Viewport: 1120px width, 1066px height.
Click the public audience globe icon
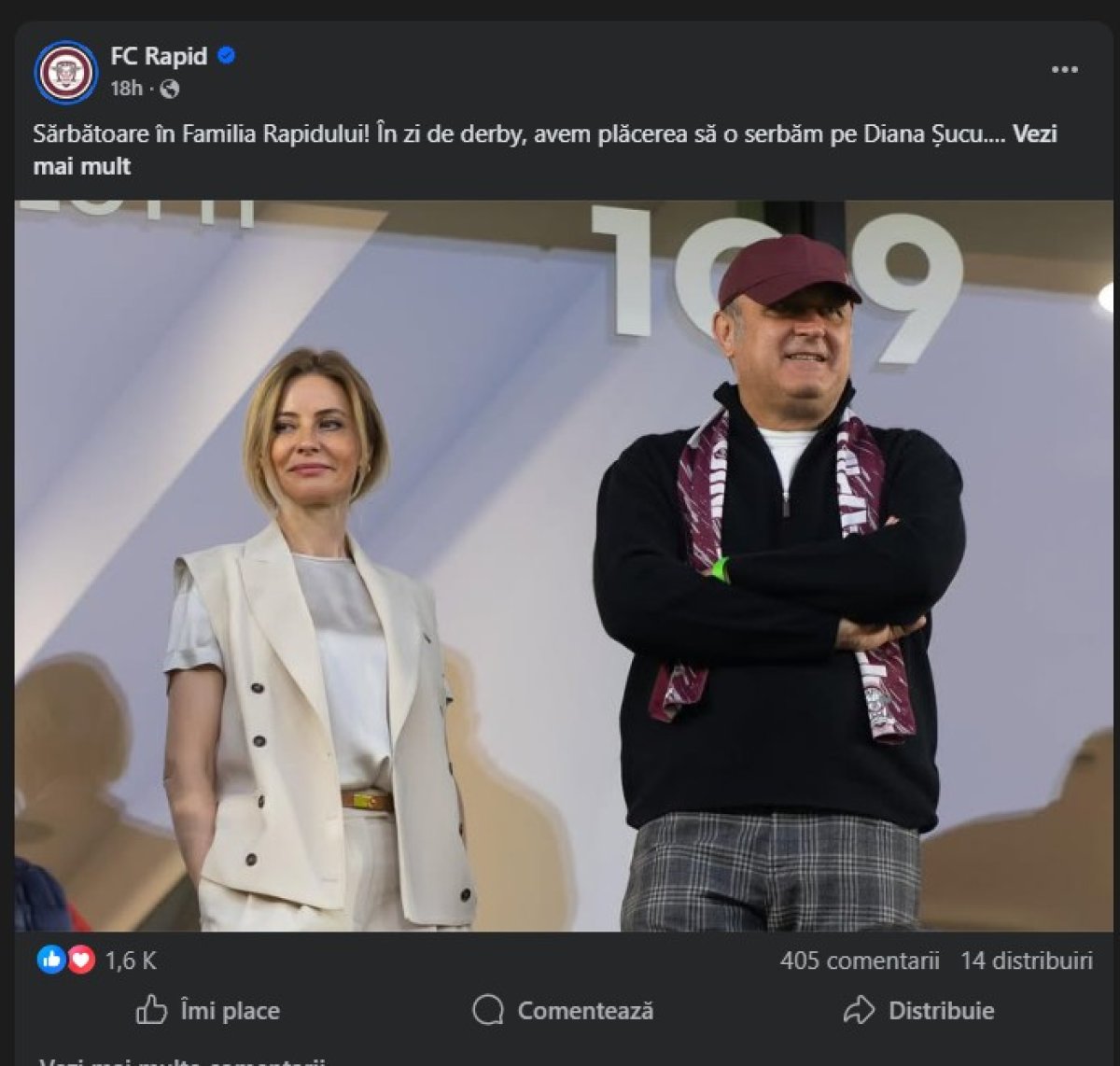click(x=169, y=89)
